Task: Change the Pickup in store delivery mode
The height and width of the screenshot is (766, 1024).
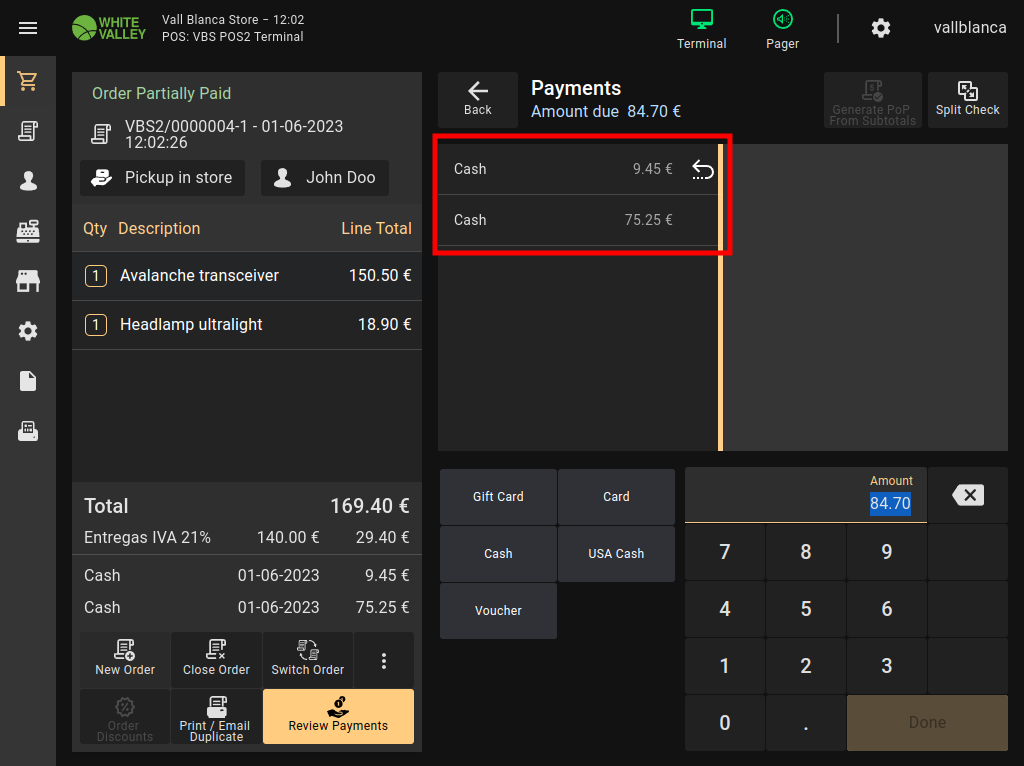Action: (x=163, y=178)
